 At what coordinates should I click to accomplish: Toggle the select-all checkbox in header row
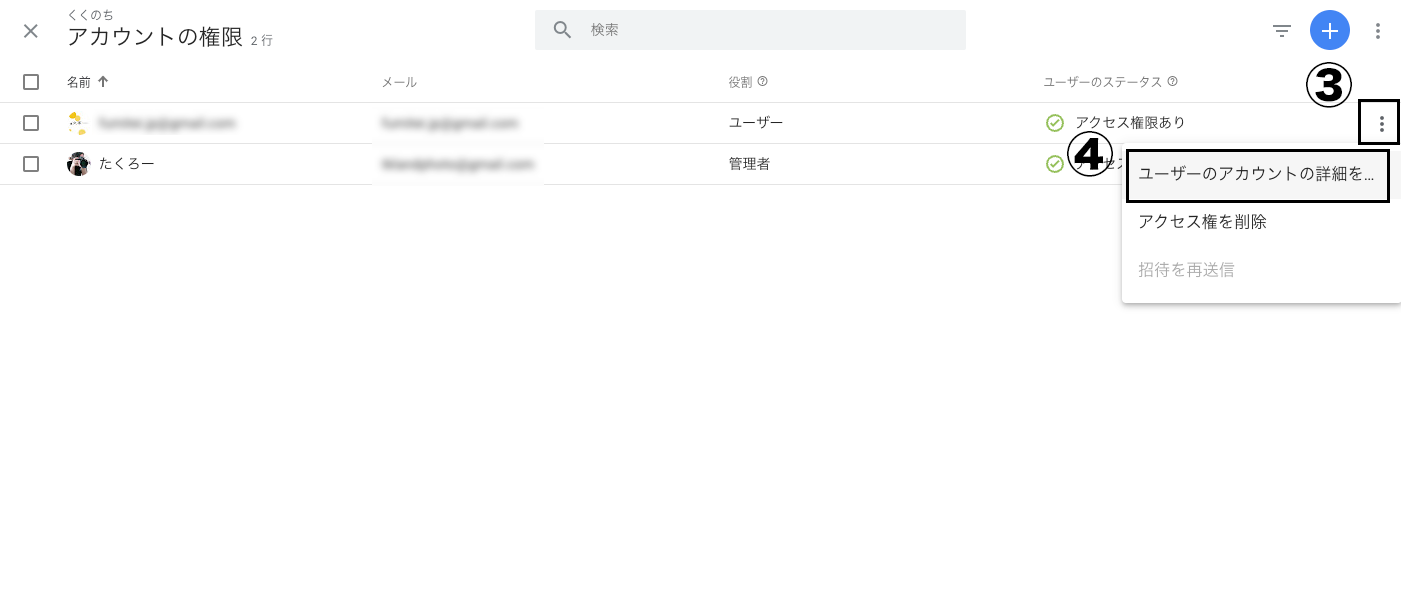[x=31, y=82]
